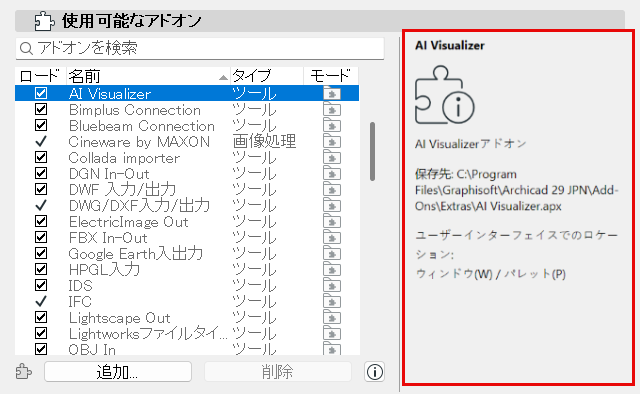Select the OBJ In add-on row
The width and height of the screenshot is (640, 394).
tap(187, 349)
